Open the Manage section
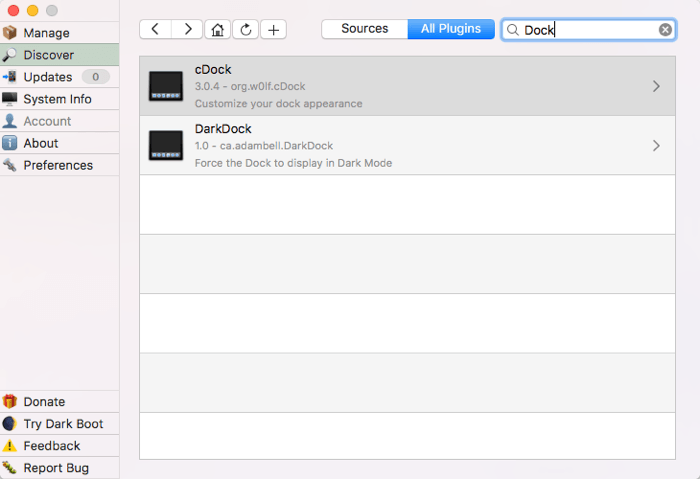 pyautogui.click(x=59, y=33)
